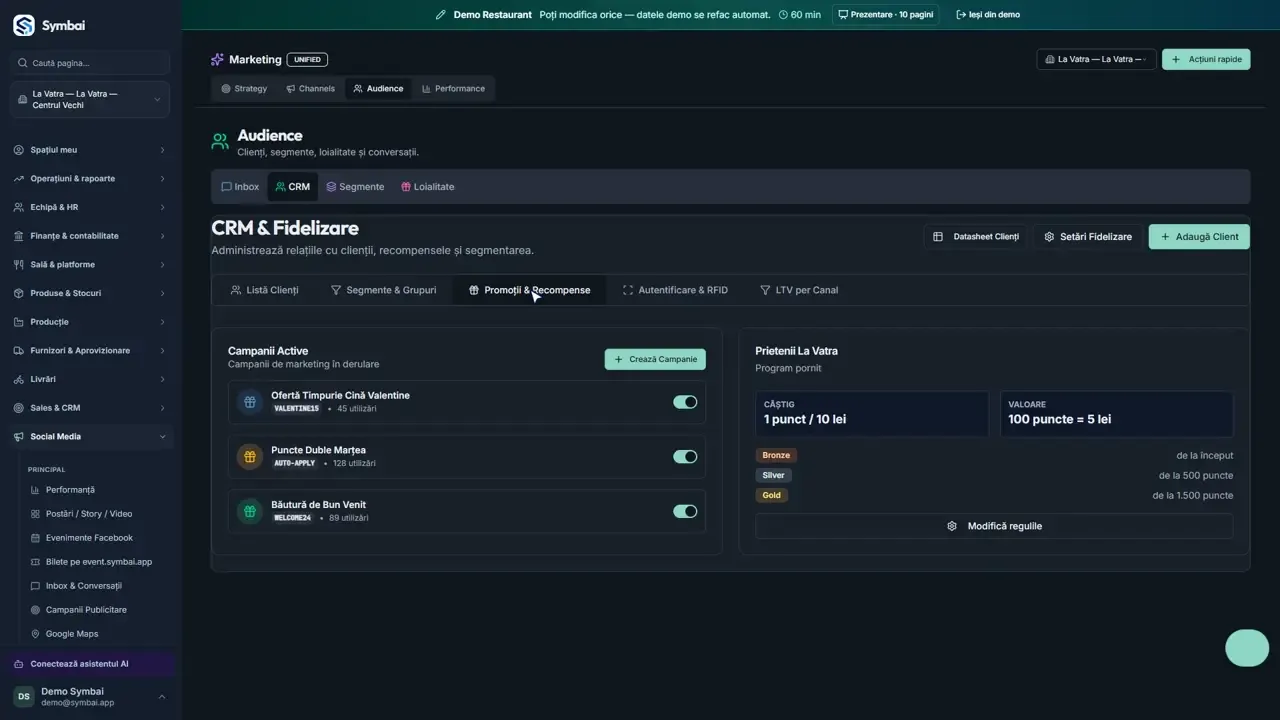Click gift icon of Puncte Duble Marțea

tap(250, 456)
